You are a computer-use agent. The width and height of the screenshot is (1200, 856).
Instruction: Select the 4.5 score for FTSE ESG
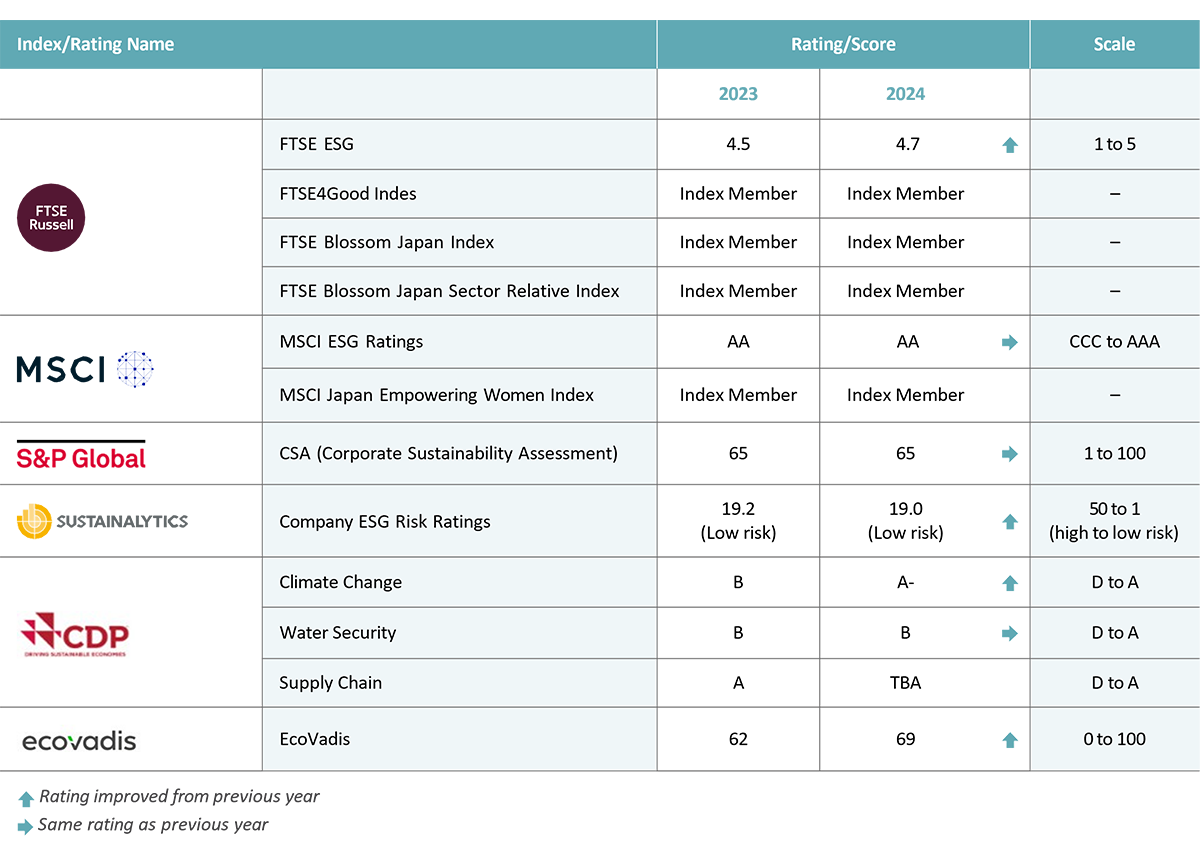pyautogui.click(x=738, y=144)
